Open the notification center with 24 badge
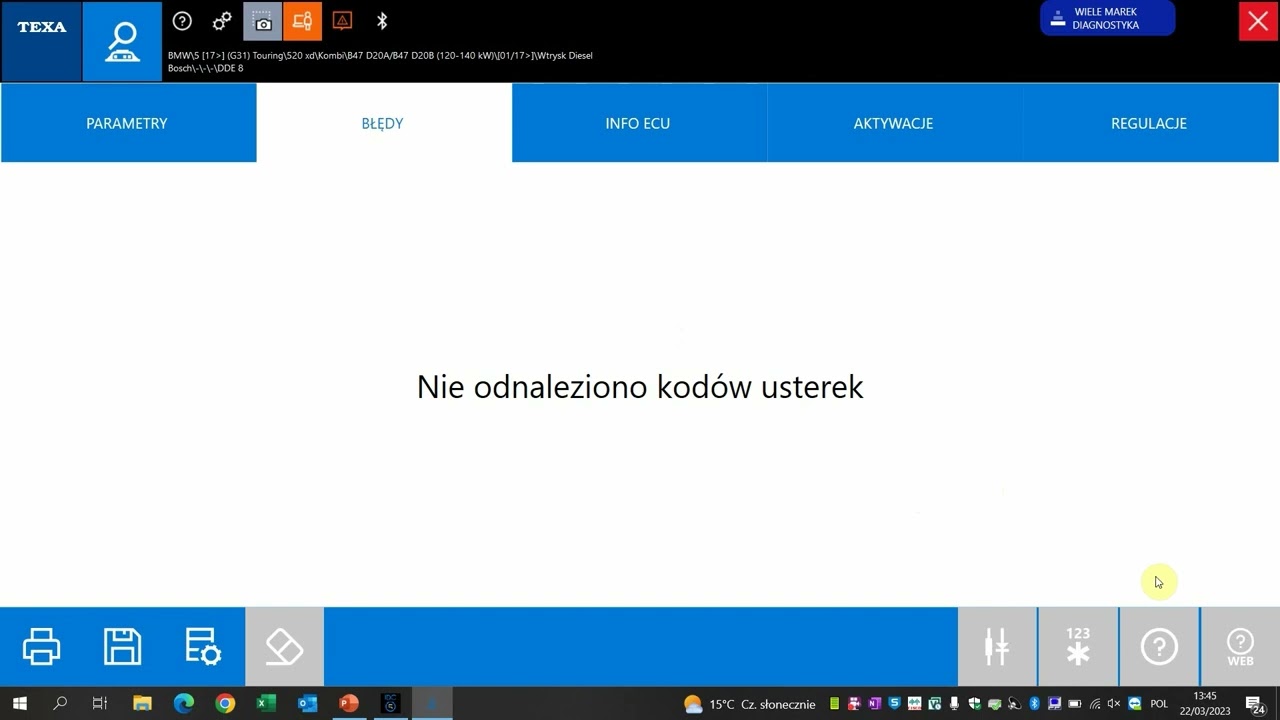Viewport: 1280px width, 720px height. pos(1255,704)
